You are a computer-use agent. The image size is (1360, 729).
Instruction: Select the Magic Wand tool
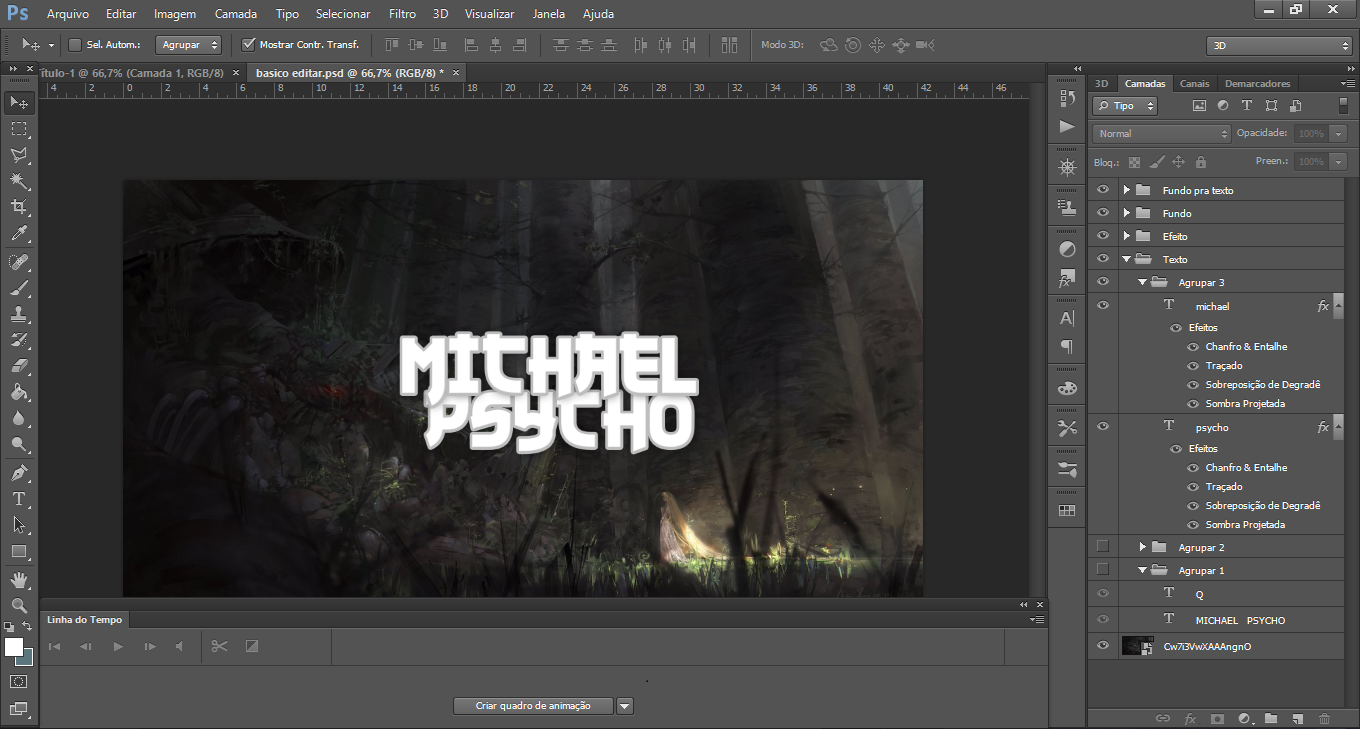[18, 181]
